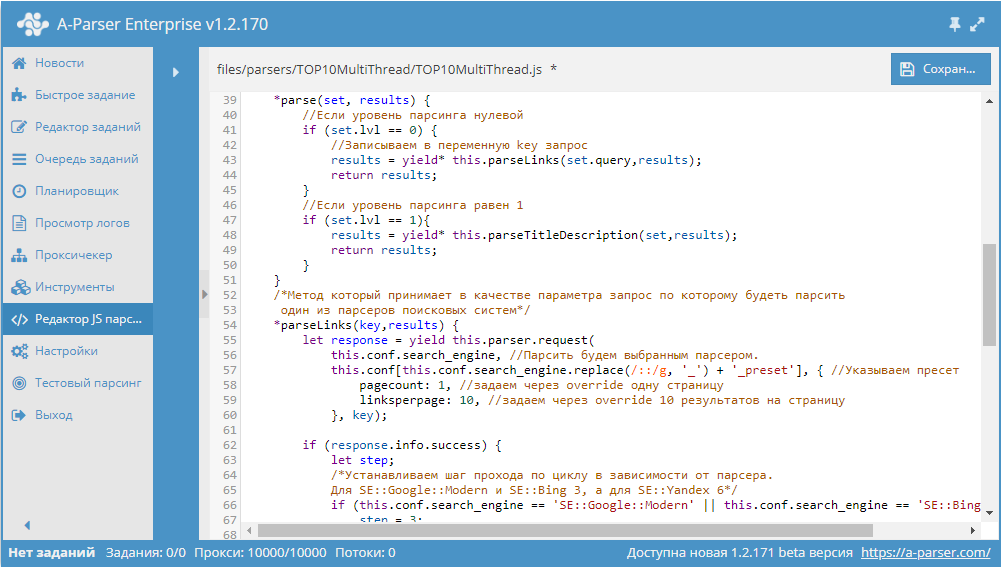
Task: Click the Сохранить save button
Action: coord(940,69)
